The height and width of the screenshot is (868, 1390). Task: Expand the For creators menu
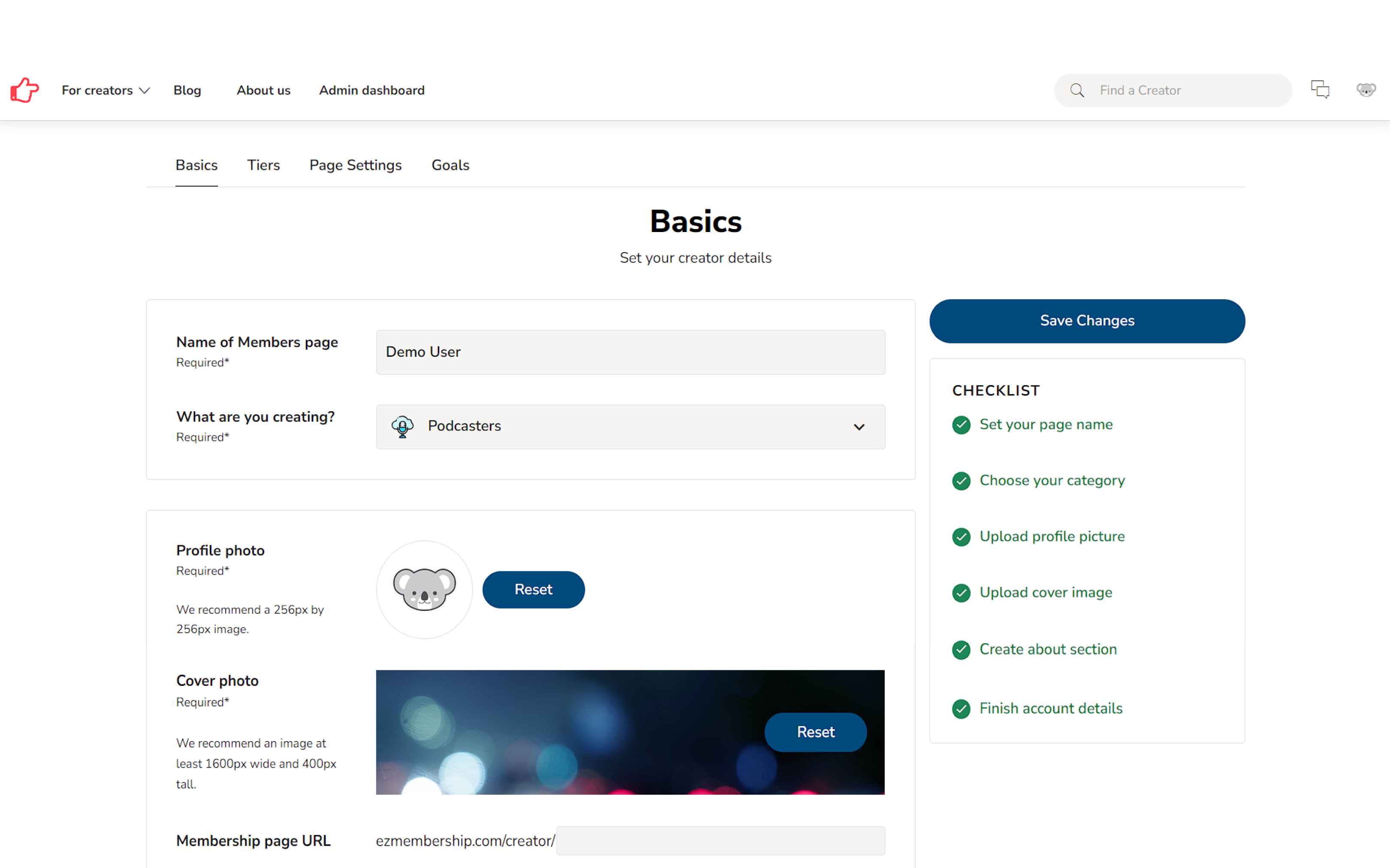pyautogui.click(x=106, y=90)
